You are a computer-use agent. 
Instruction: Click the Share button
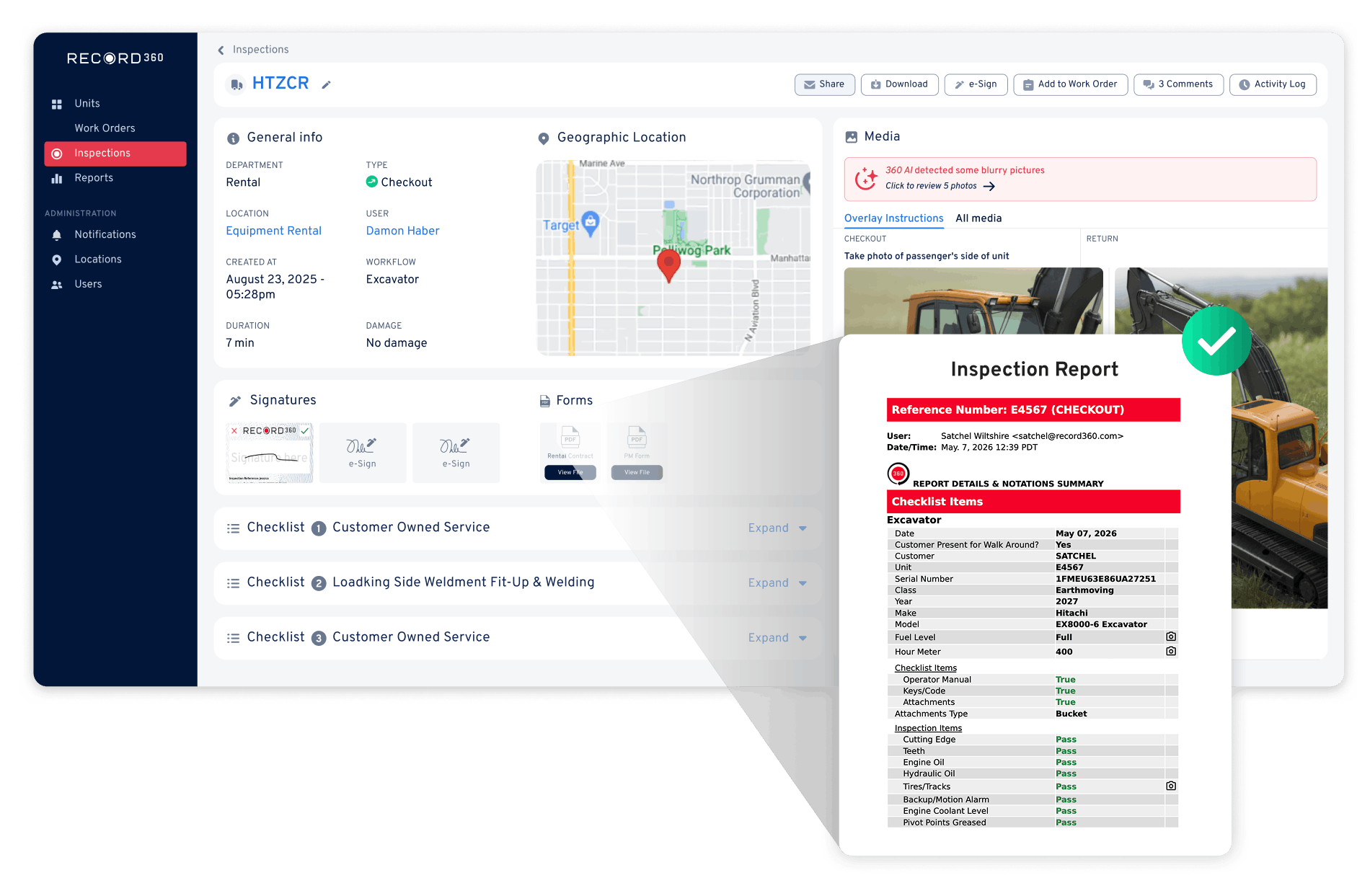(x=824, y=85)
